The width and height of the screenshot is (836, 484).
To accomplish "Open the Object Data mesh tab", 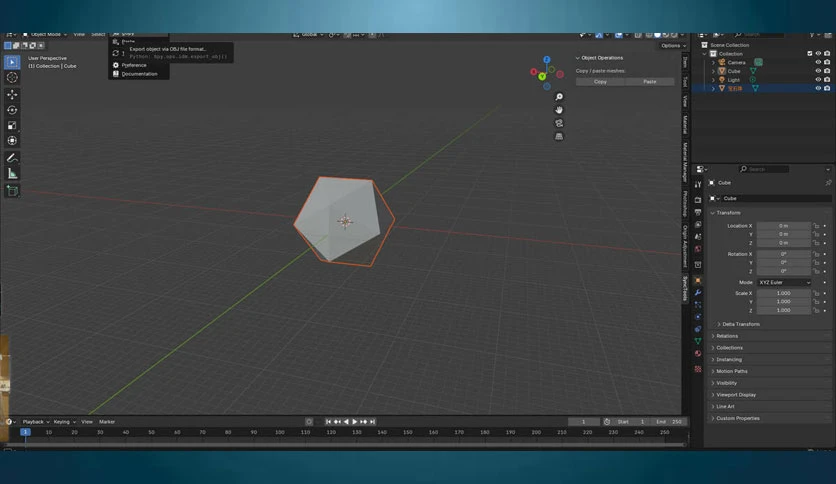I will click(698, 341).
